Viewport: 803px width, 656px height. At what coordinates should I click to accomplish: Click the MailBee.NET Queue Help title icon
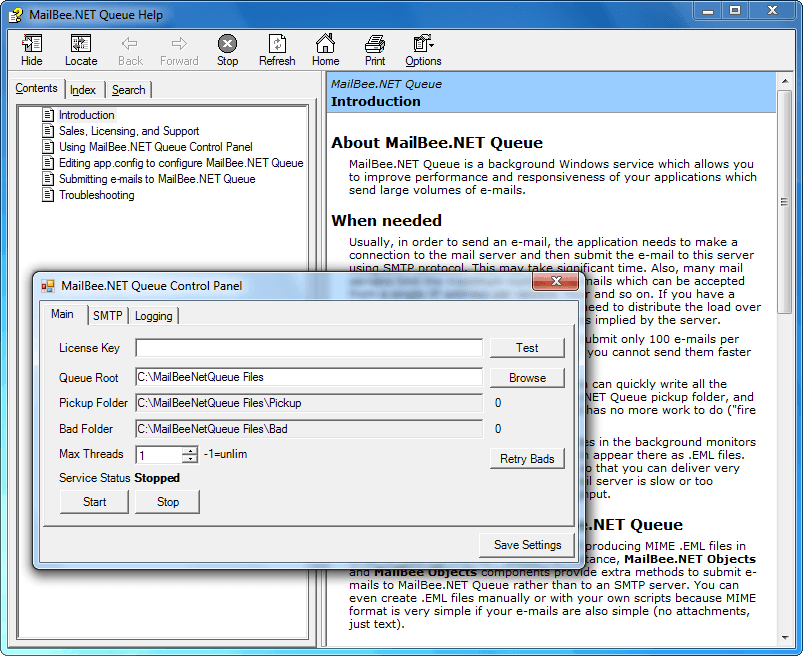16,15
